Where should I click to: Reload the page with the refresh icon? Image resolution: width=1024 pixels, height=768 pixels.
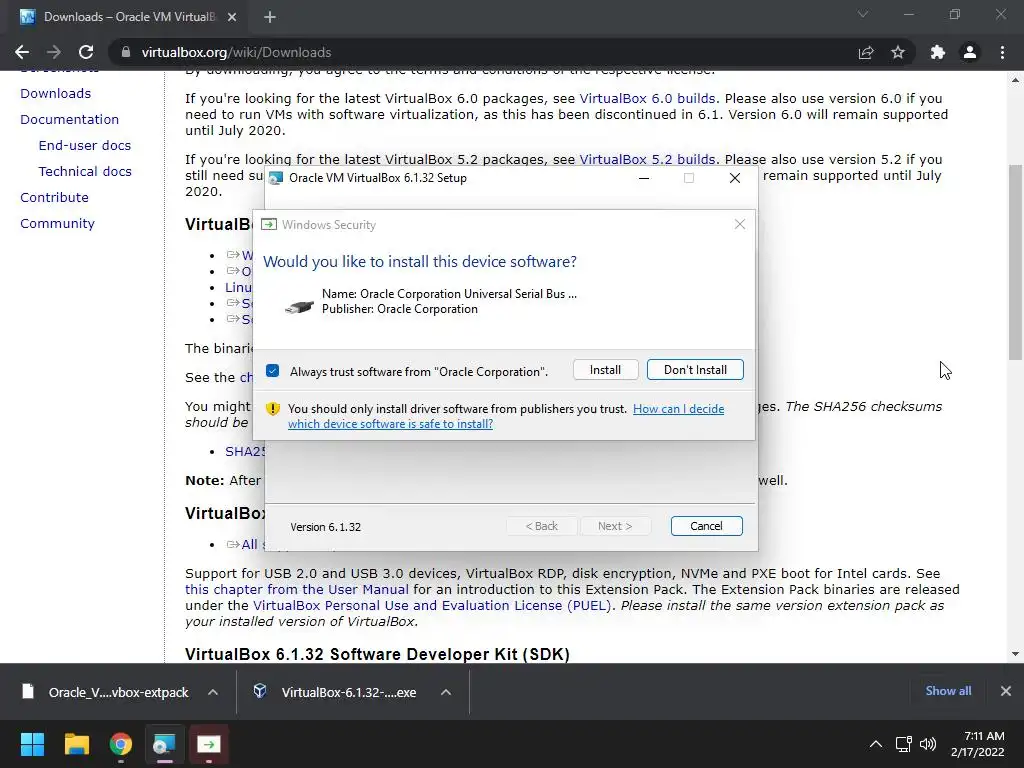(x=86, y=52)
